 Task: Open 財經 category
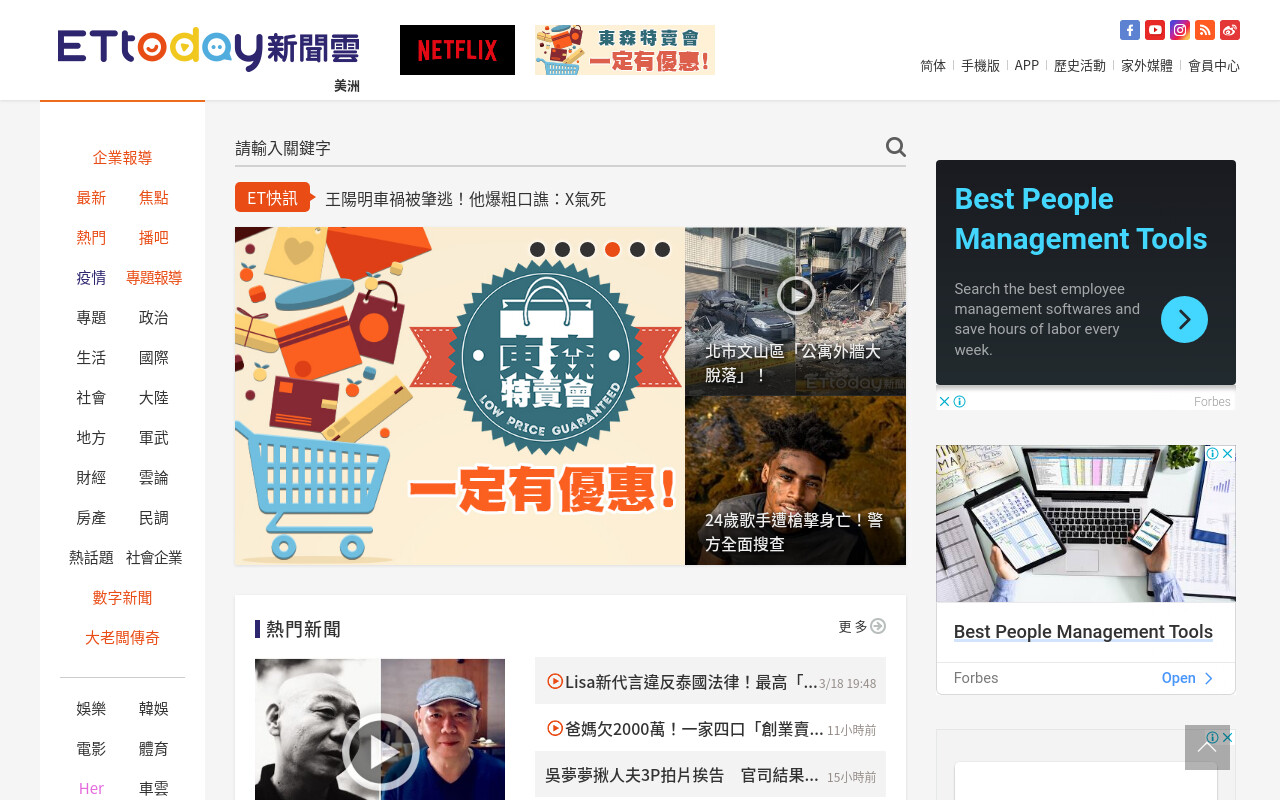coord(91,477)
